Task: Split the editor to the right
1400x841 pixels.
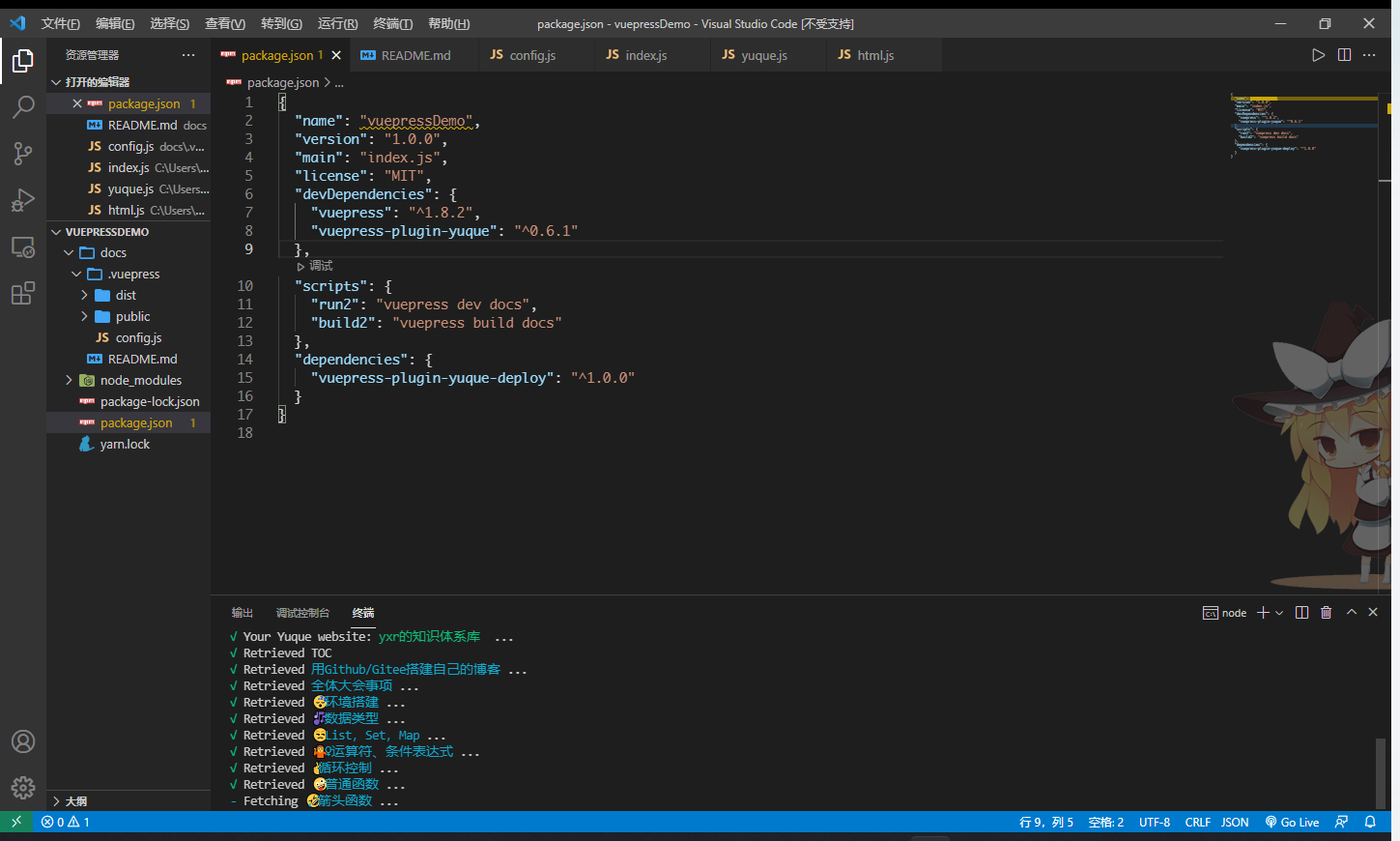Action: coord(1344,55)
